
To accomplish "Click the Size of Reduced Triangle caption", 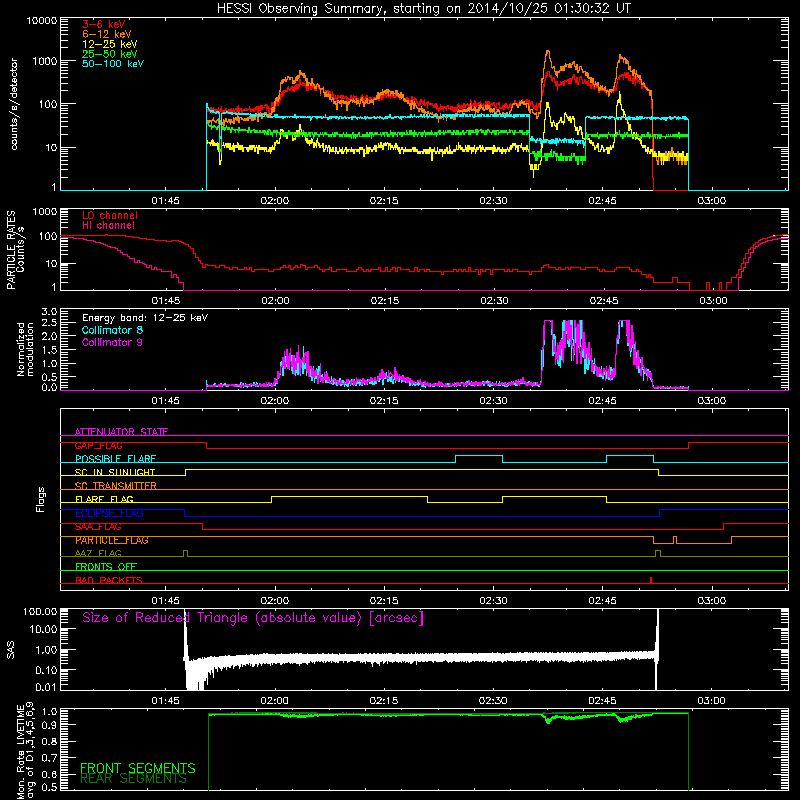I will click(x=253, y=618).
